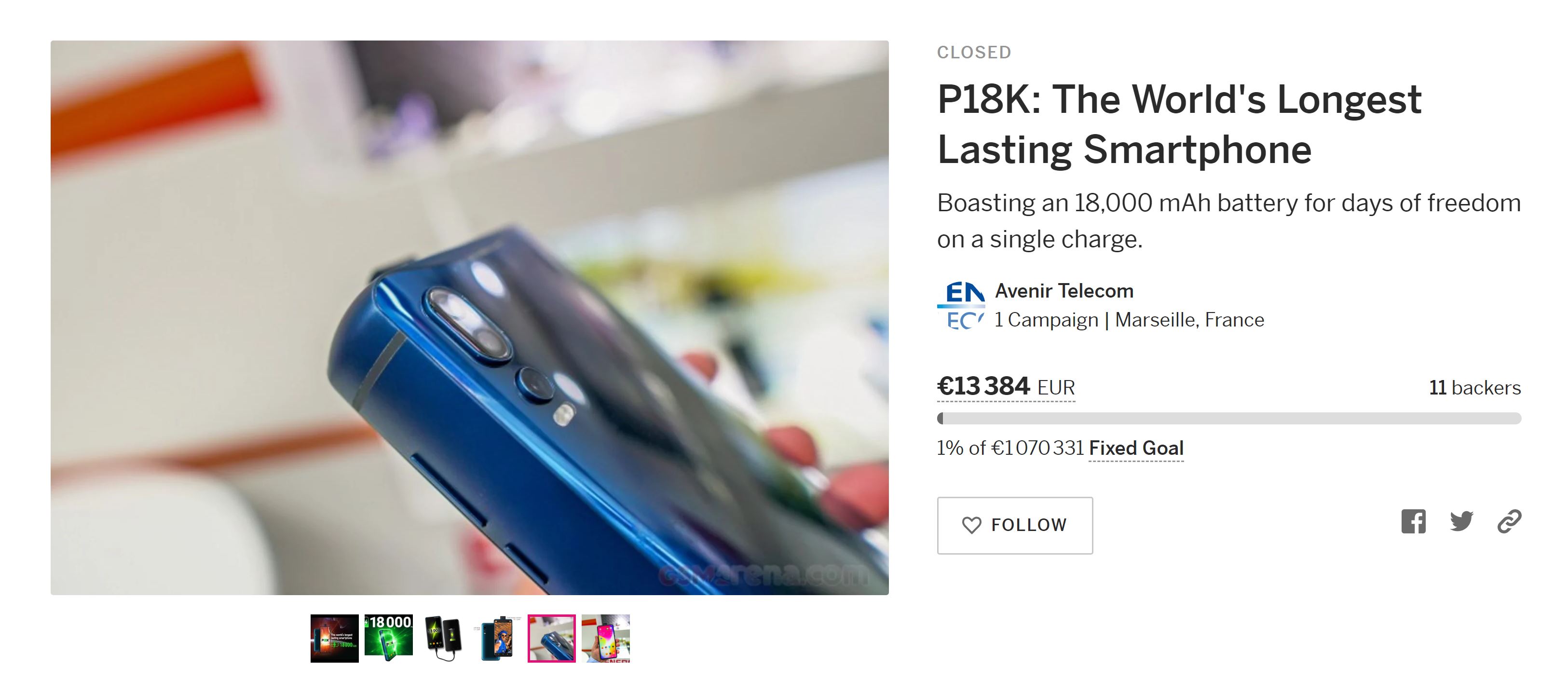1568x694 pixels.
Task: Click the 11 backers count
Action: (1475, 388)
